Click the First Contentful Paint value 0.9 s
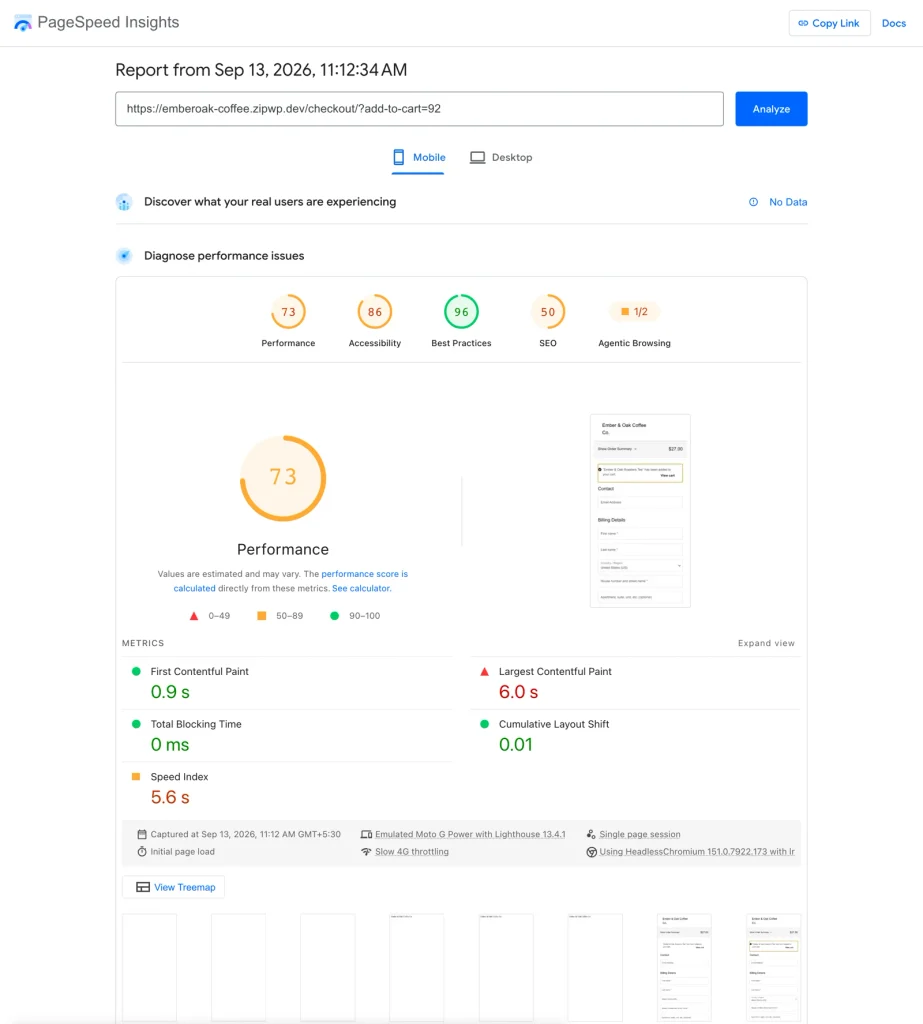The image size is (923, 1024). click(170, 692)
